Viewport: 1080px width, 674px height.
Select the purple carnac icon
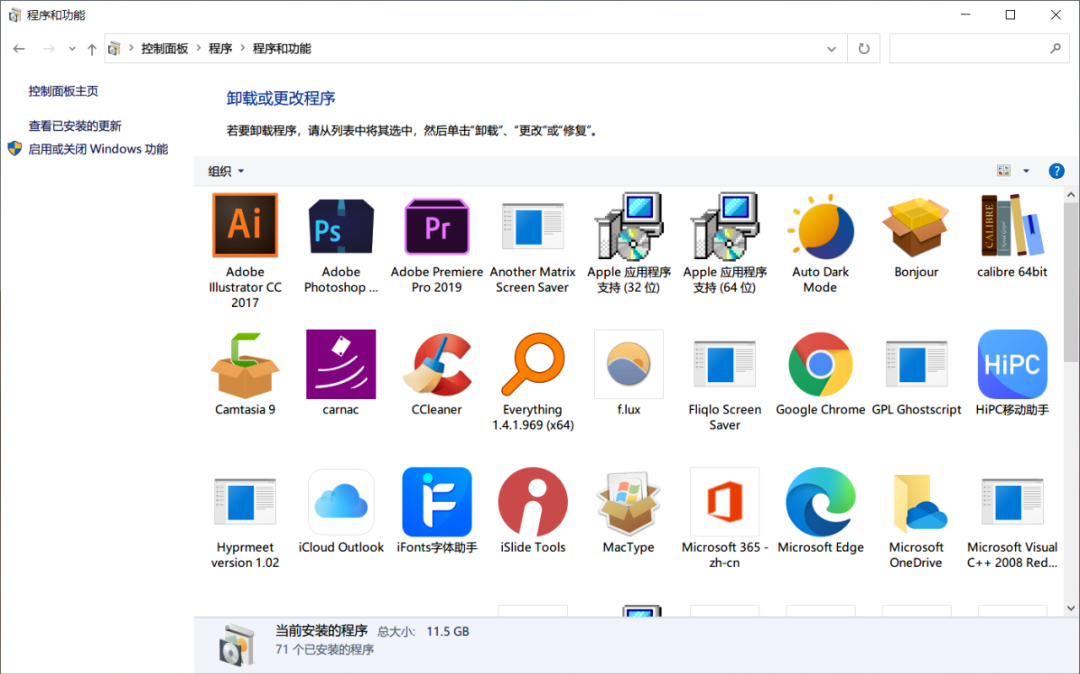point(341,364)
